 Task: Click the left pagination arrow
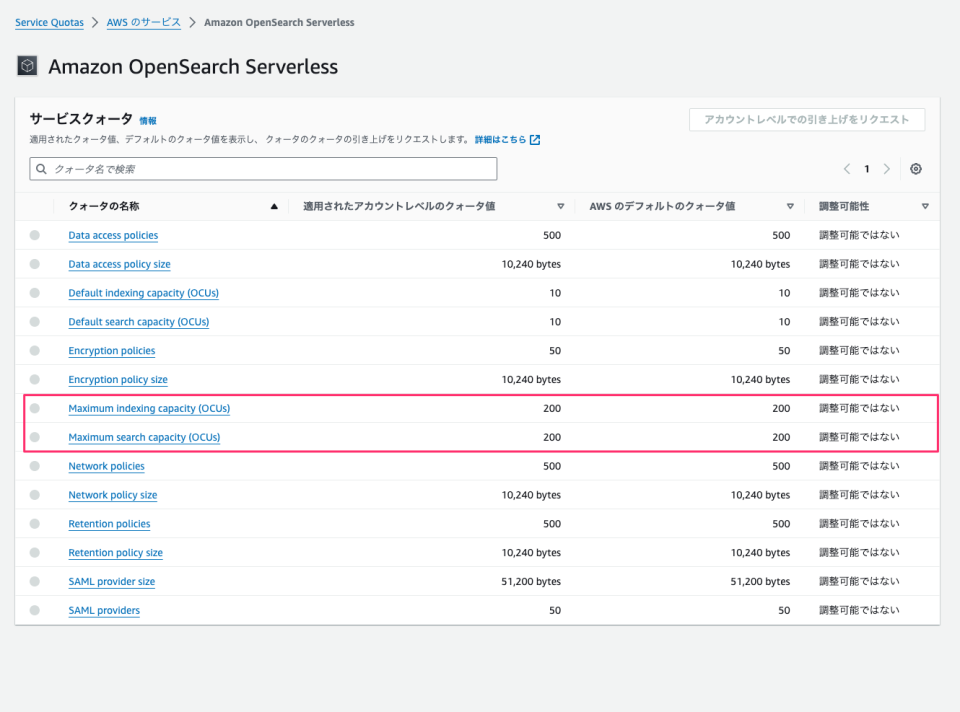point(847,169)
